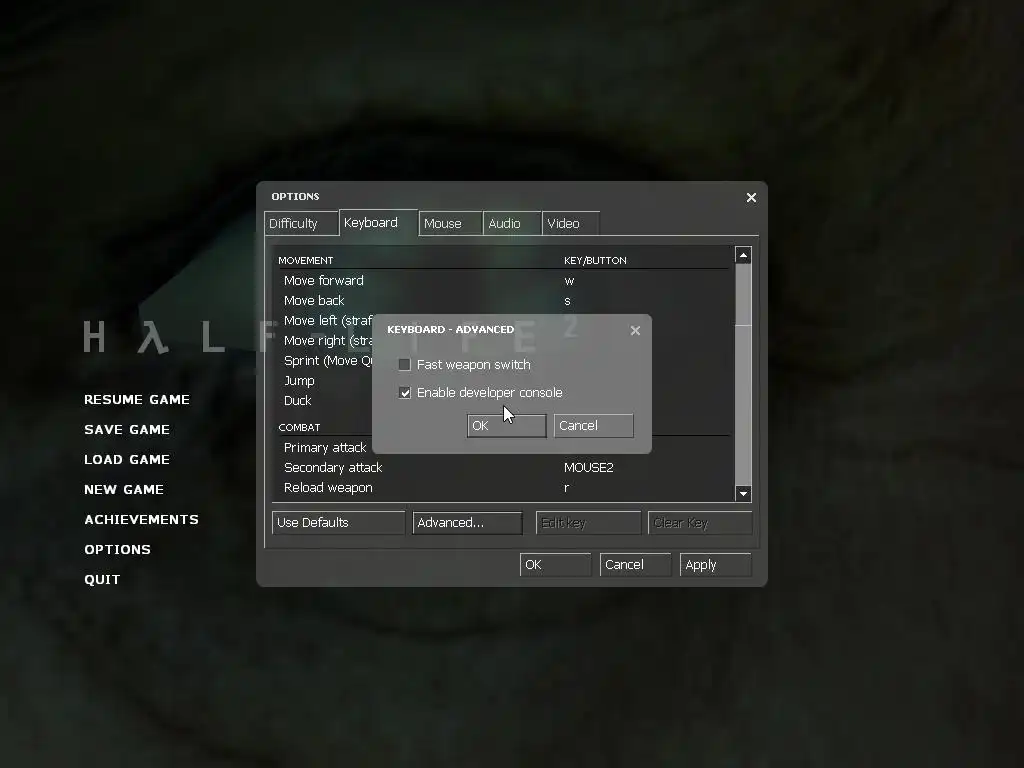The height and width of the screenshot is (768, 1024).
Task: Select the Reload weapon row
Action: pos(503,488)
